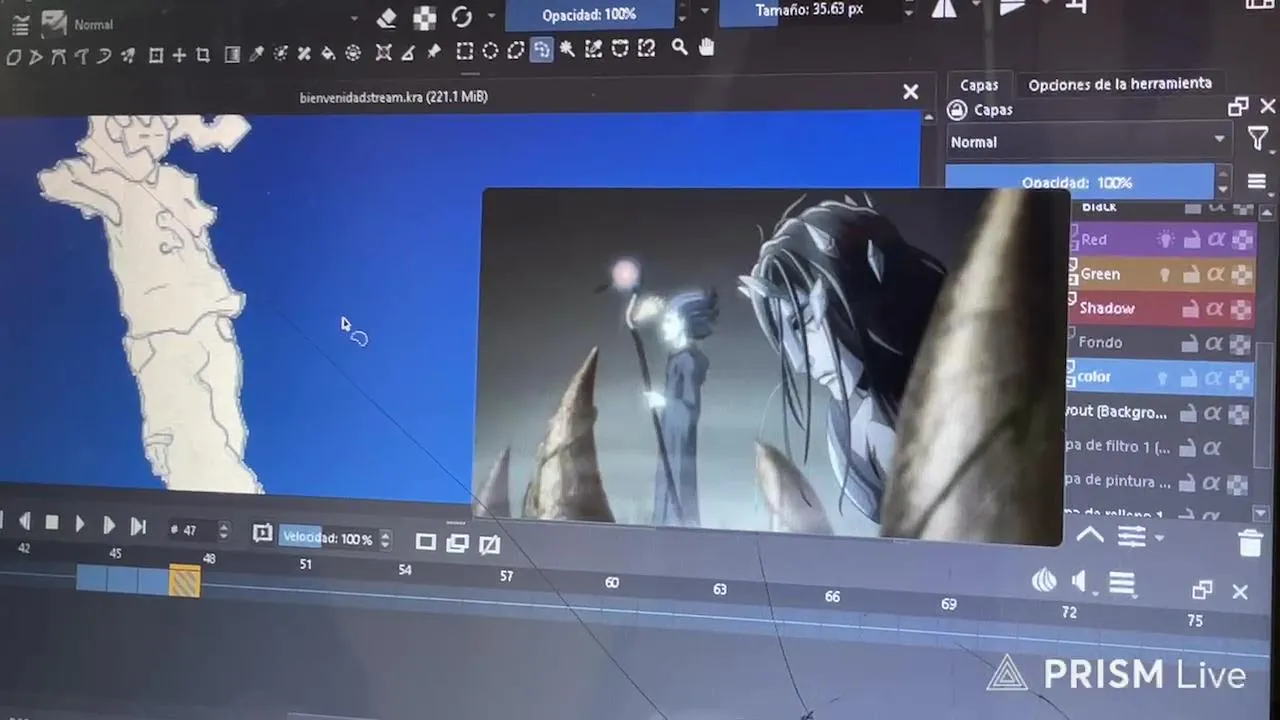Open dropdown arrow beside reload preset icon
Image resolution: width=1280 pixels, height=720 pixels.
point(491,16)
